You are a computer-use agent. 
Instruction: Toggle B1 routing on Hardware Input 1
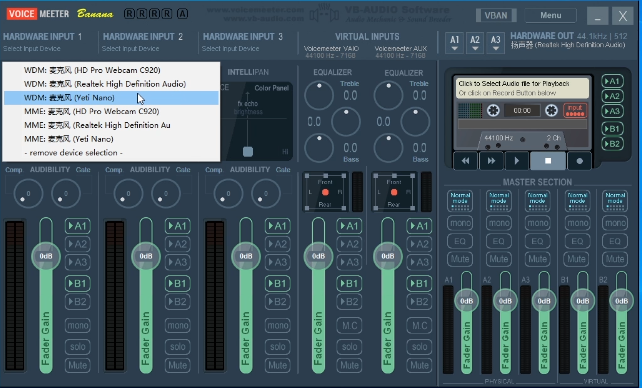point(77,283)
